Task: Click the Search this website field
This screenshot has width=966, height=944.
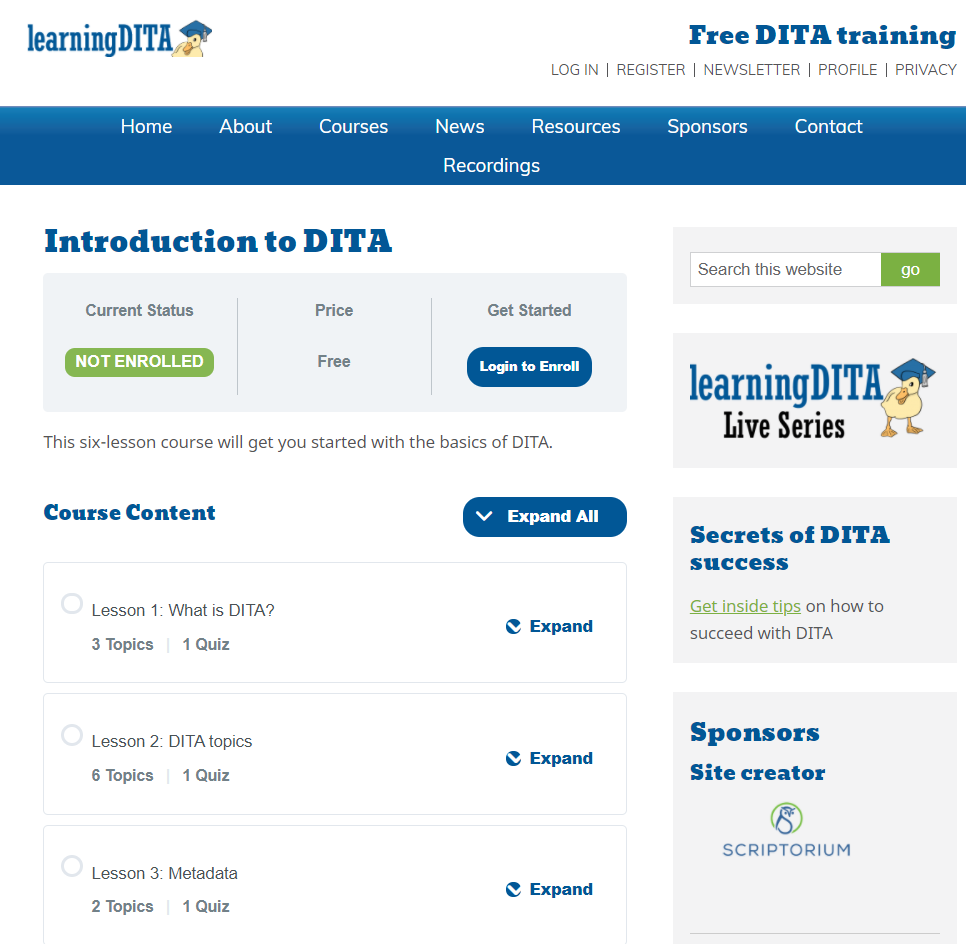Action: pos(785,269)
